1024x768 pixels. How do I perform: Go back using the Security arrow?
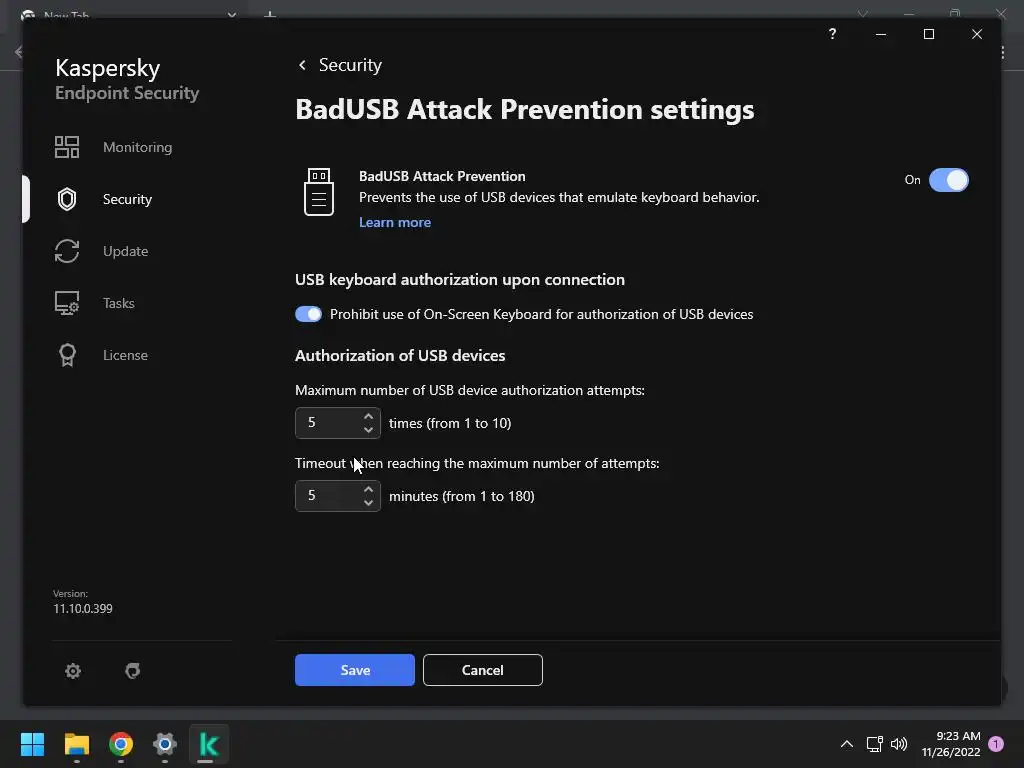click(302, 65)
